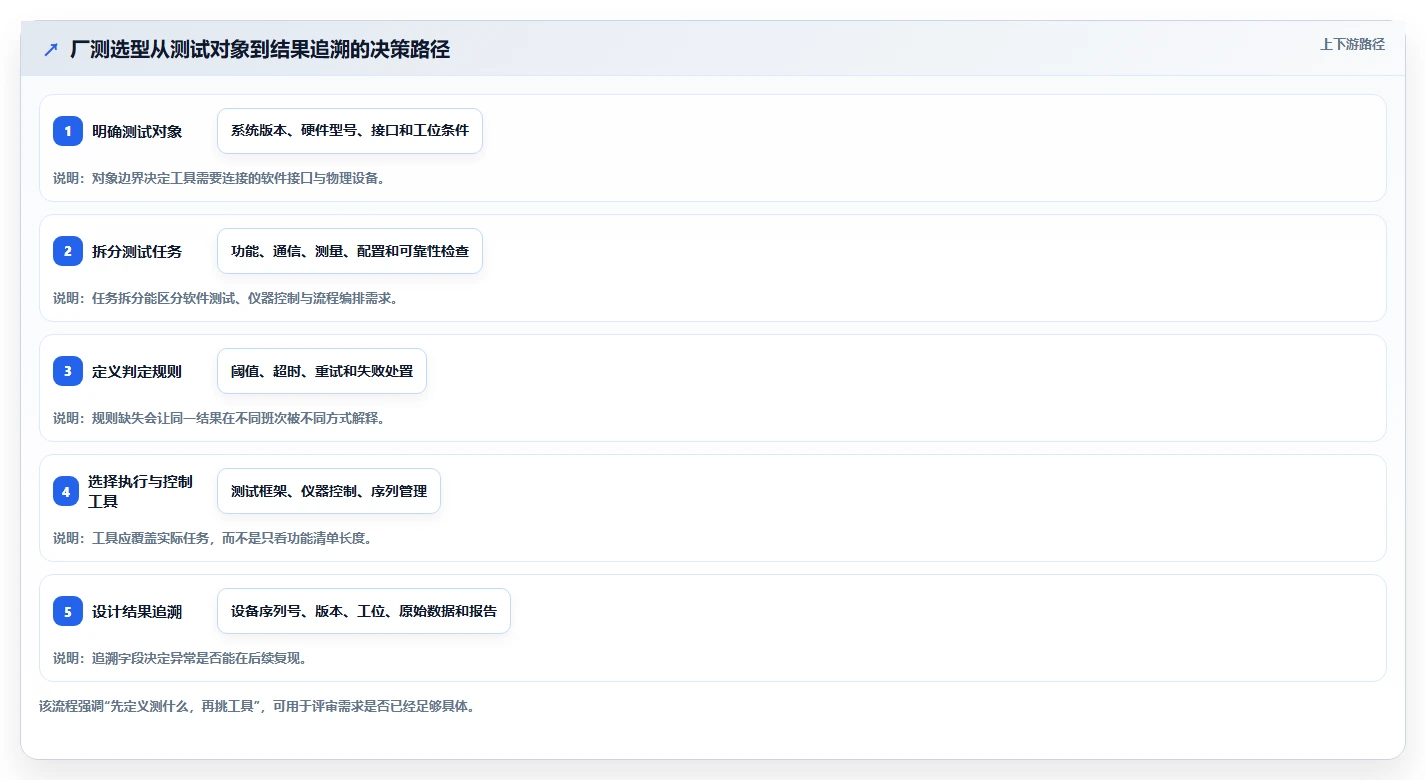
Task: Select the 系统版本、硬件型号、接口和工位条件 chip
Action: [x=350, y=131]
